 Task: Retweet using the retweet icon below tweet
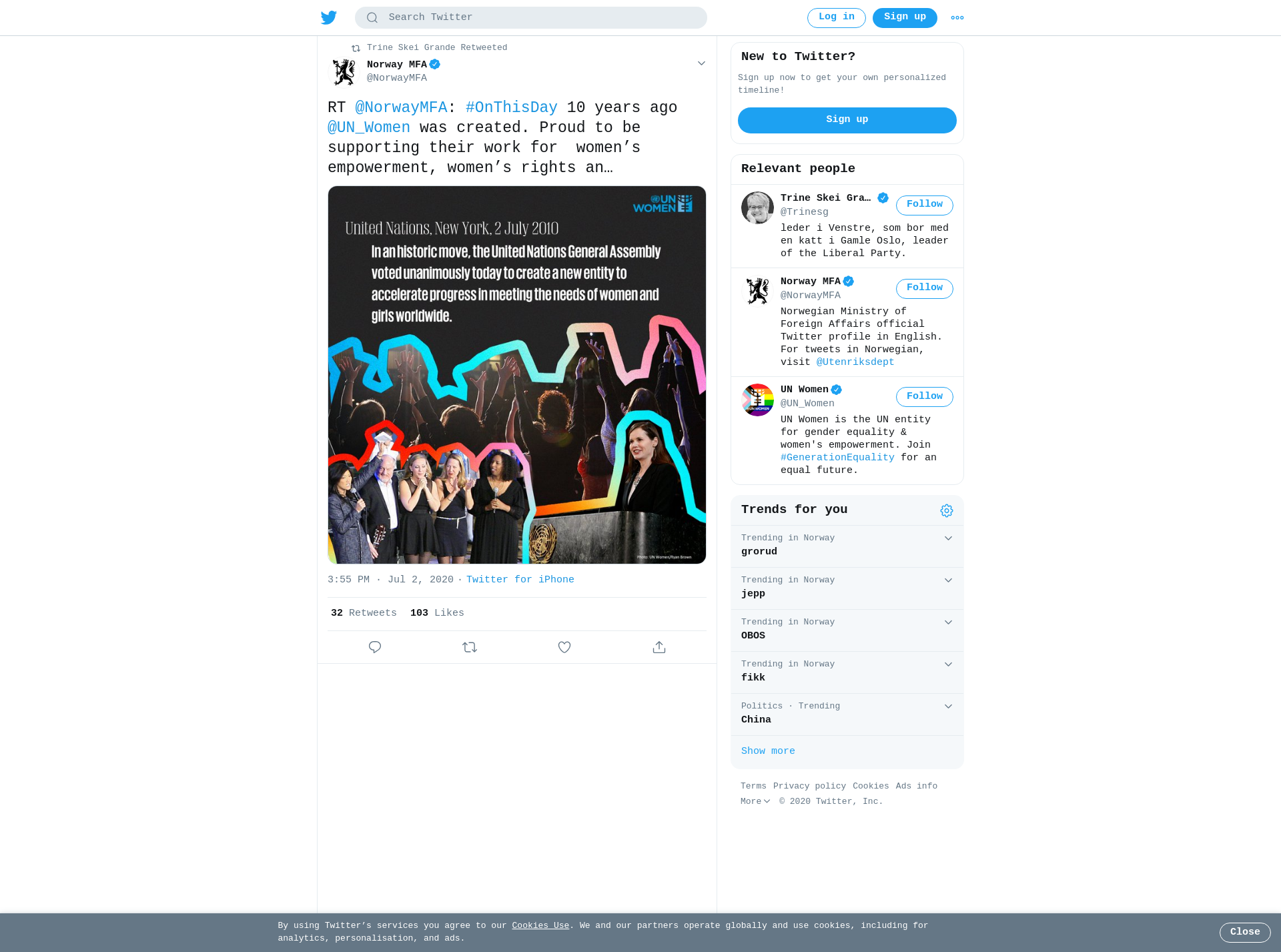[470, 647]
